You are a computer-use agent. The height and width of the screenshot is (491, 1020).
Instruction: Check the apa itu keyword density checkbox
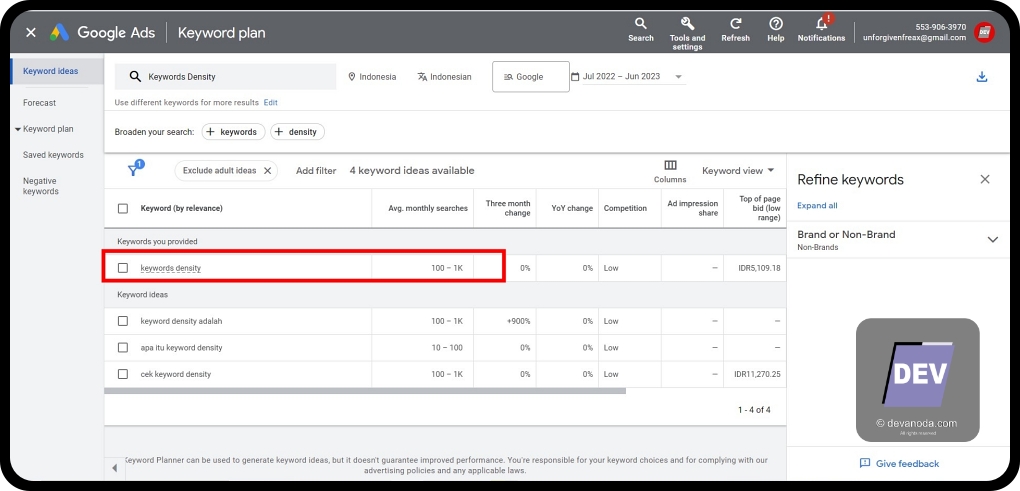pos(123,348)
